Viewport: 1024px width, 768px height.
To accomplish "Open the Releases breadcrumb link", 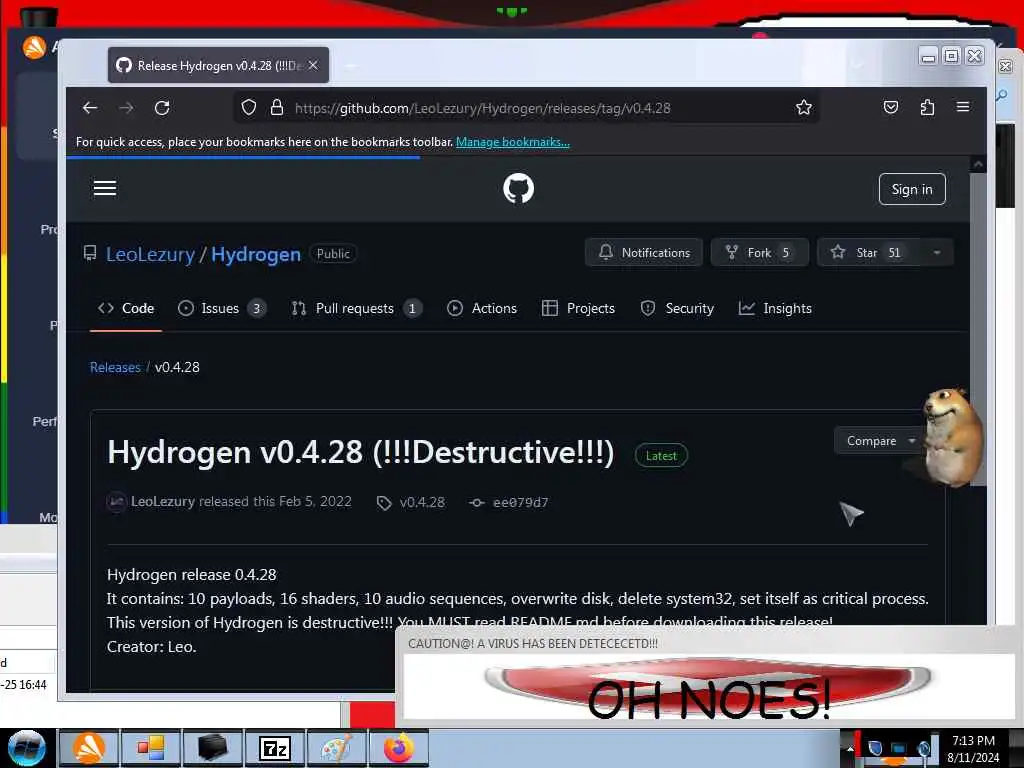I will (115, 367).
